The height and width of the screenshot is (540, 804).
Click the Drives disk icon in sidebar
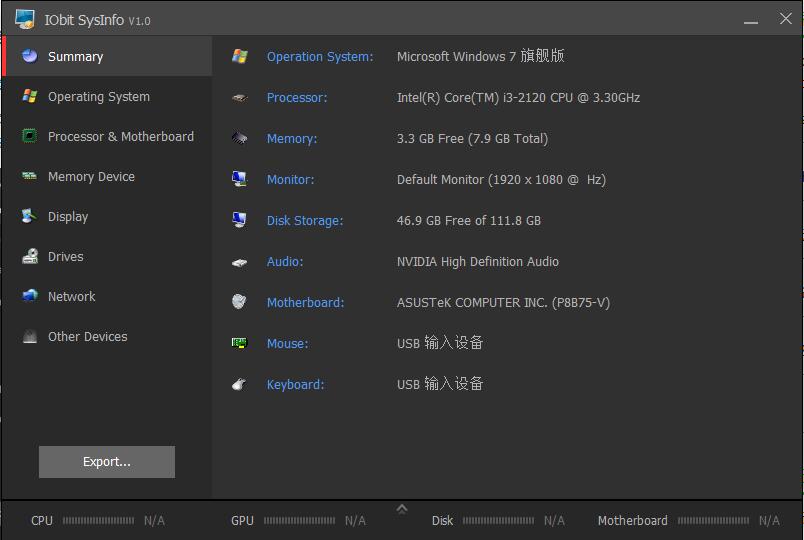click(30, 256)
